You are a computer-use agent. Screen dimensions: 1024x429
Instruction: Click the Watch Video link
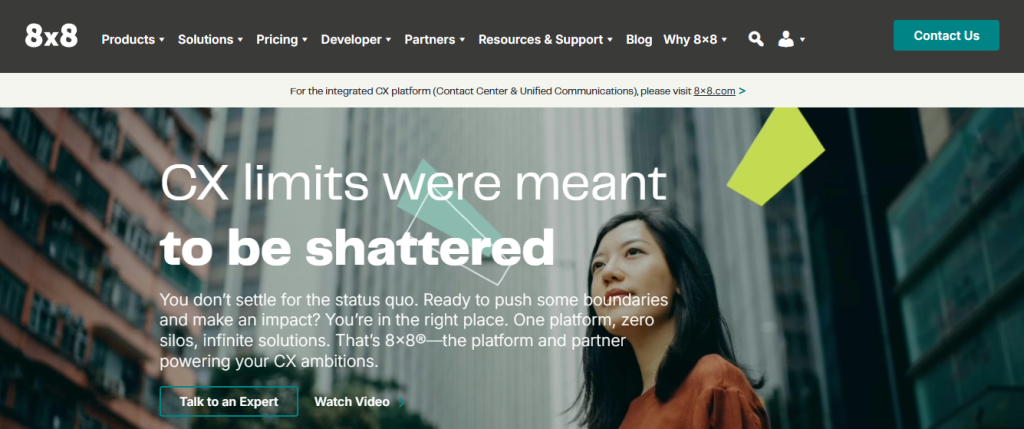pos(352,402)
